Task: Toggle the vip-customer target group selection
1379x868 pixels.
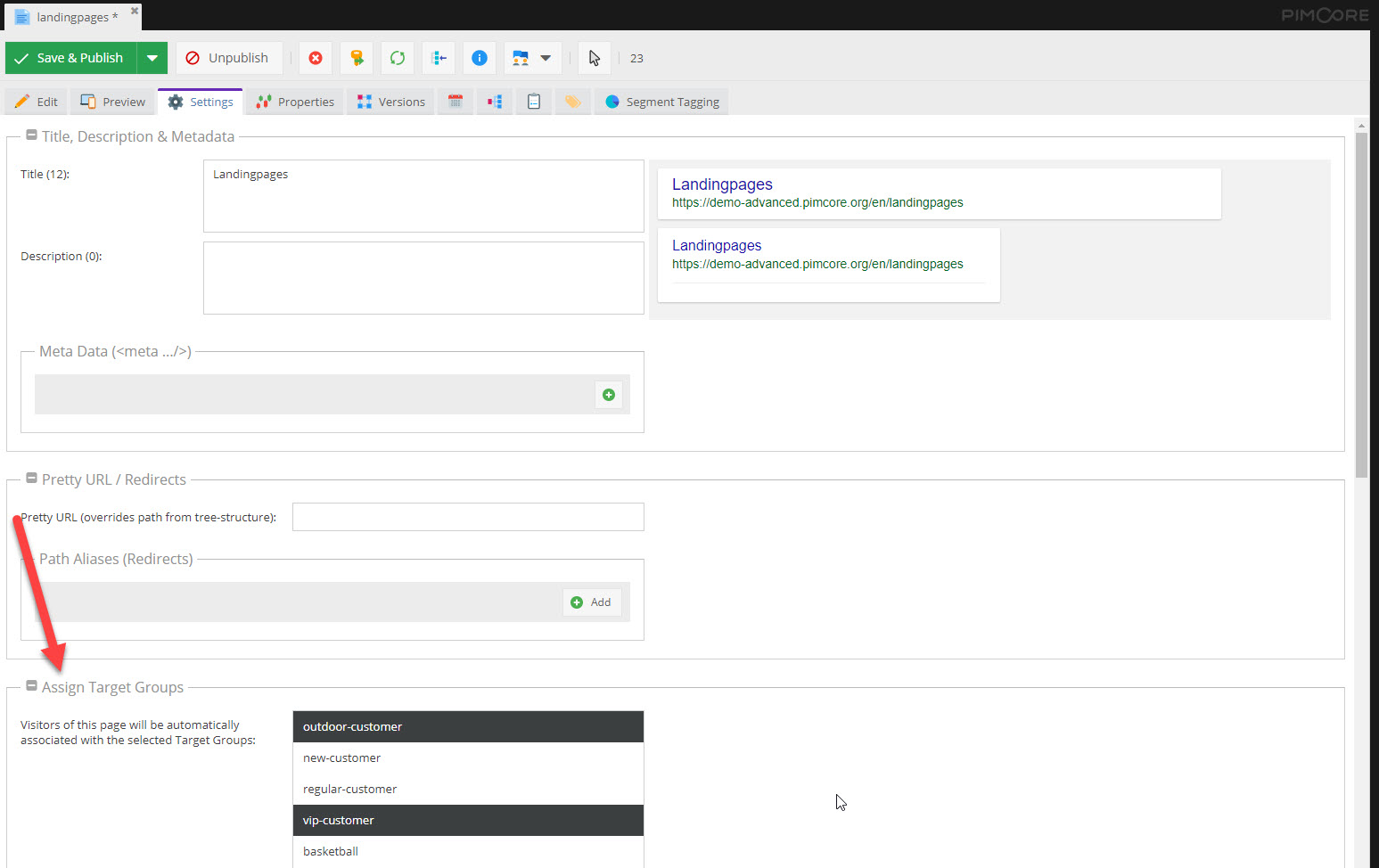Action: (x=468, y=820)
